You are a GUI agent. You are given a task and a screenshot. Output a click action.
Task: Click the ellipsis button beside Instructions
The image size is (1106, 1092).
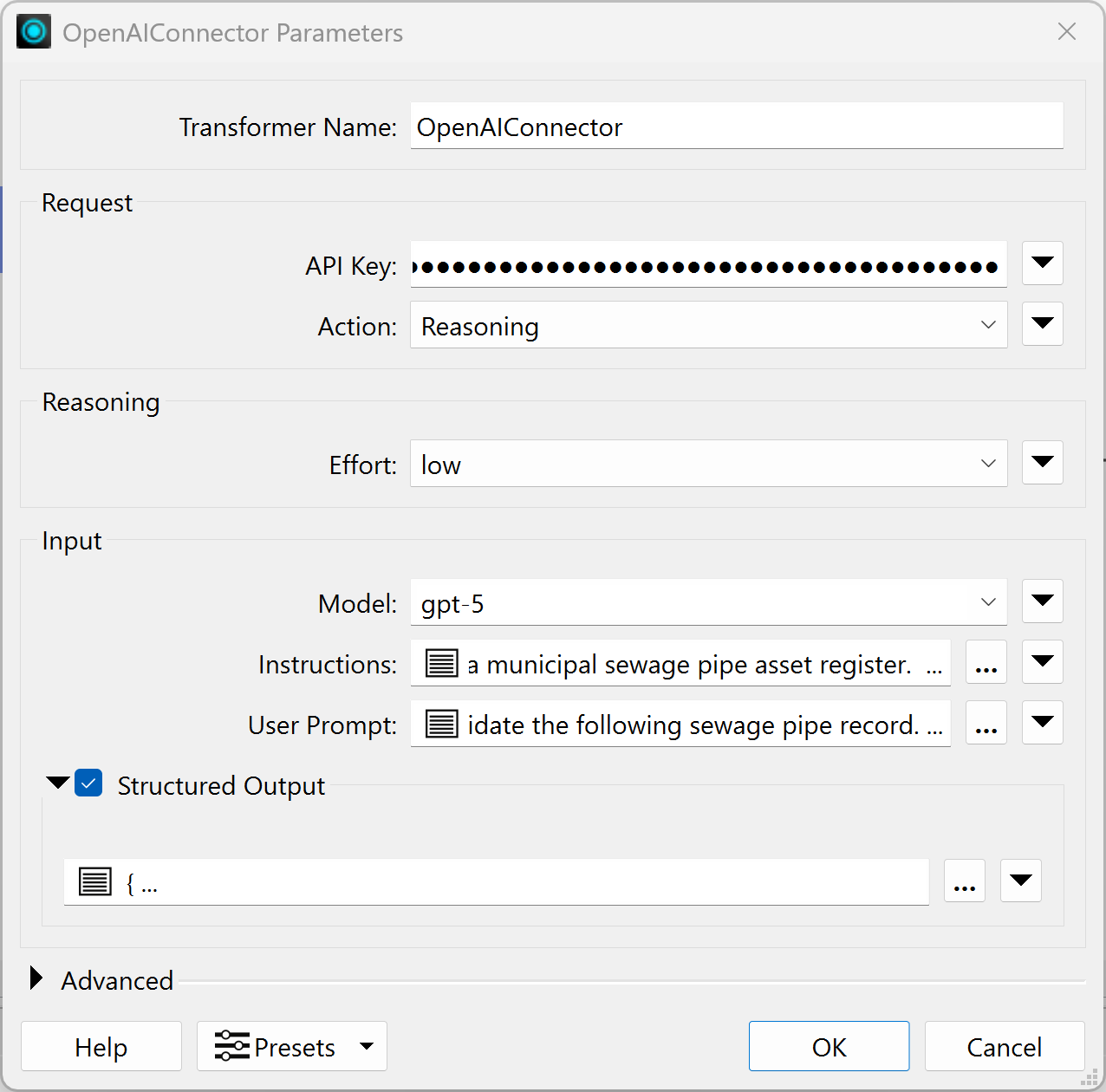[986, 662]
